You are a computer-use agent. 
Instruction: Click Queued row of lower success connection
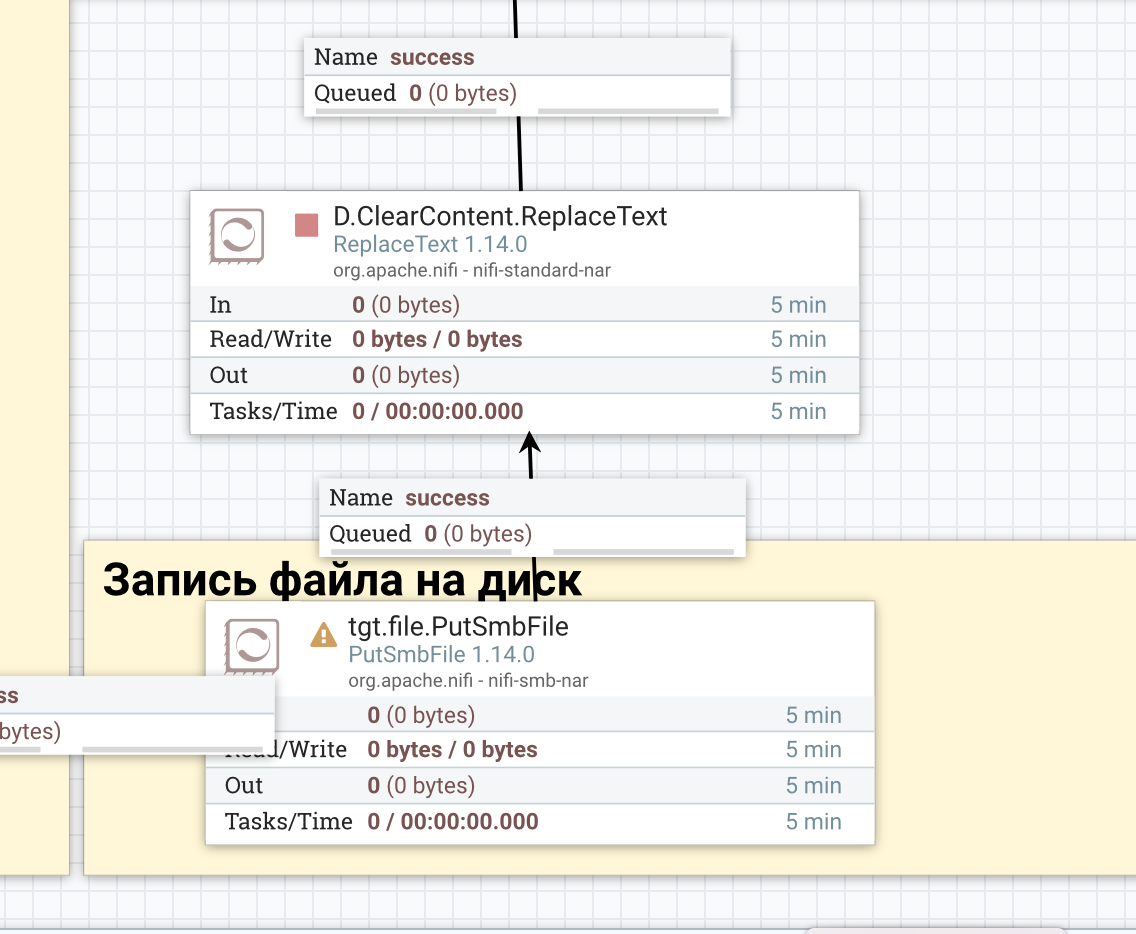[532, 534]
